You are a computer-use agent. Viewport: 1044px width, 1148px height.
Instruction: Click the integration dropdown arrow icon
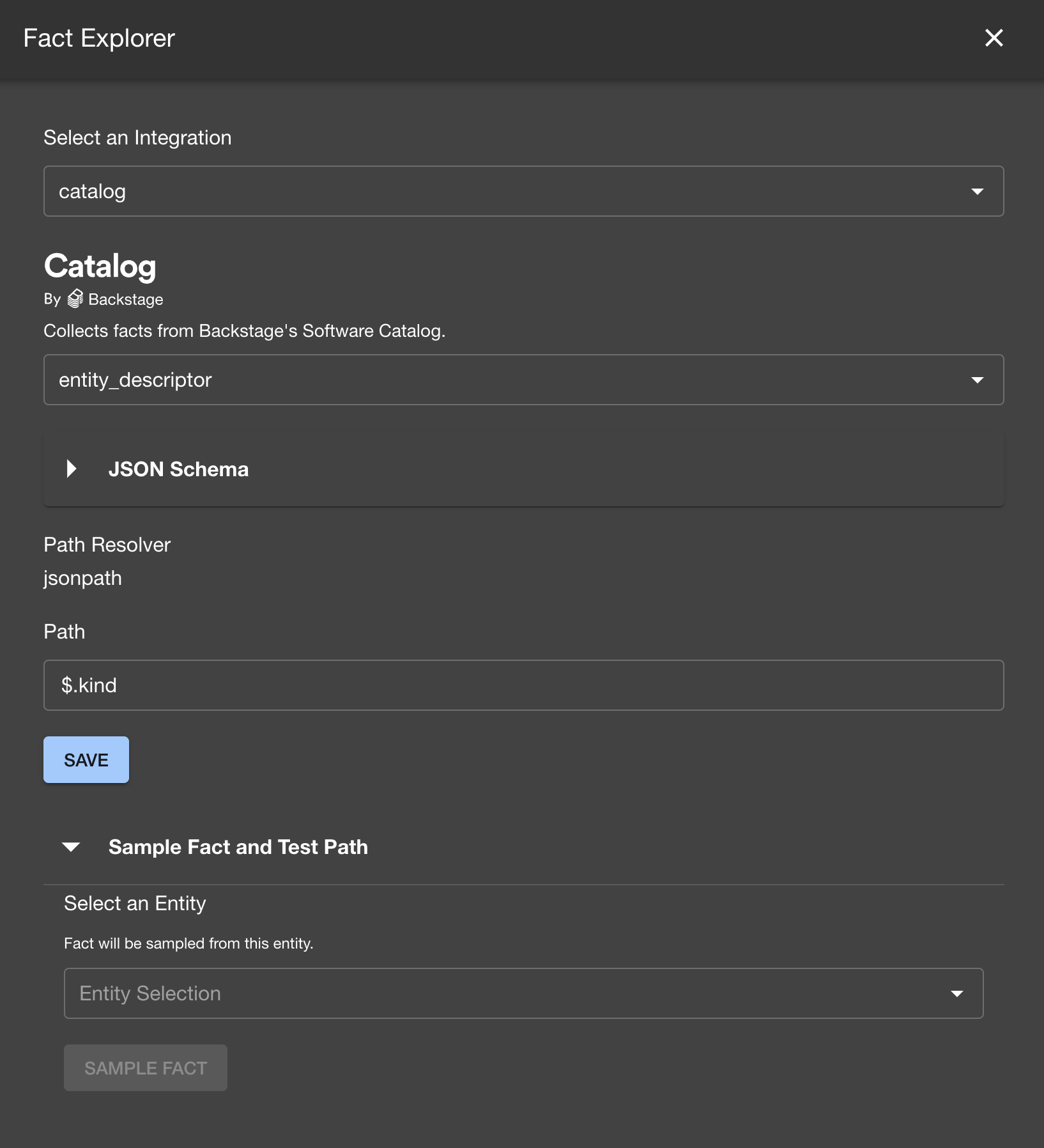pos(977,191)
